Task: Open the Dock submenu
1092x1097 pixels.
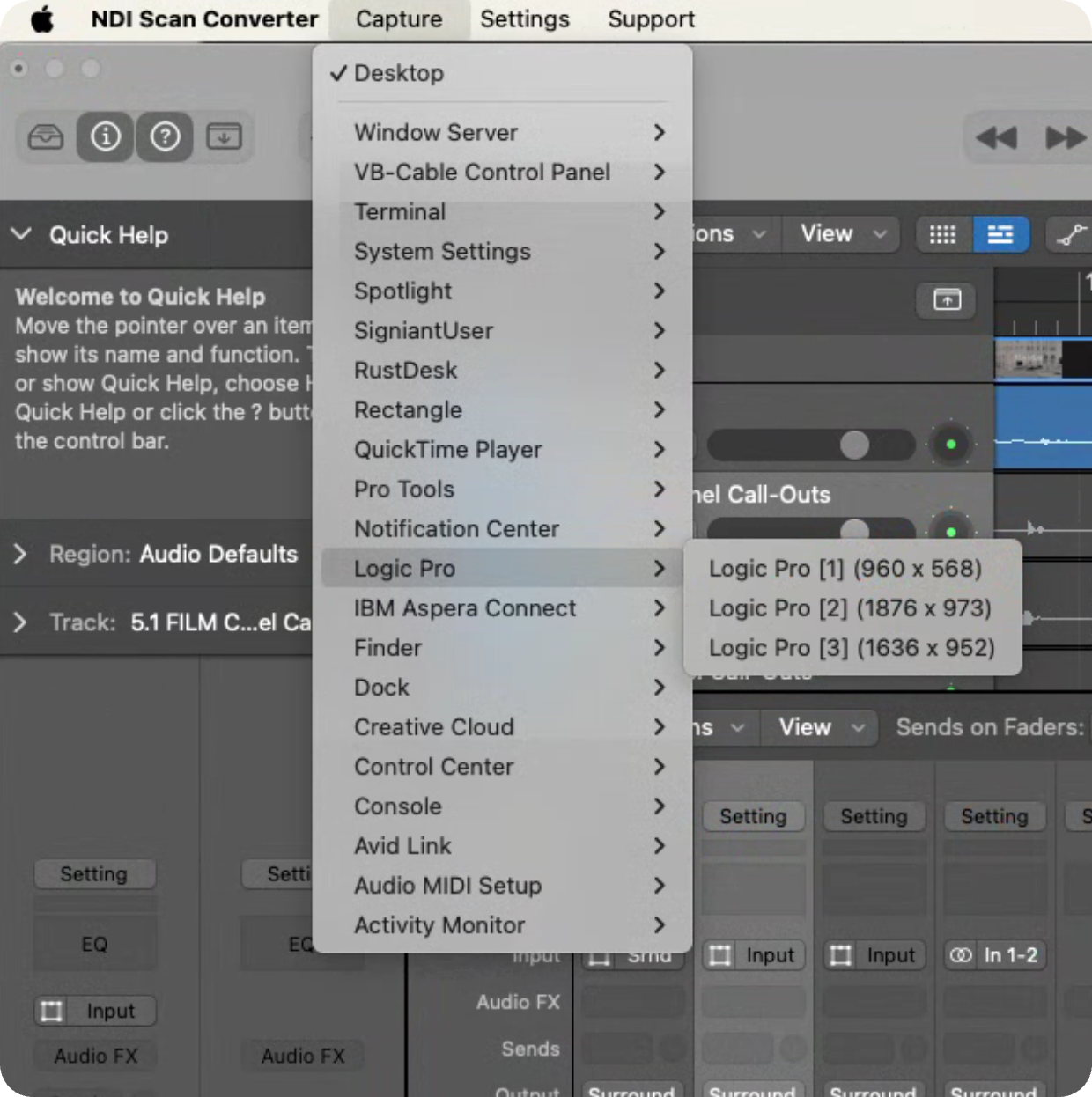Action: point(502,687)
